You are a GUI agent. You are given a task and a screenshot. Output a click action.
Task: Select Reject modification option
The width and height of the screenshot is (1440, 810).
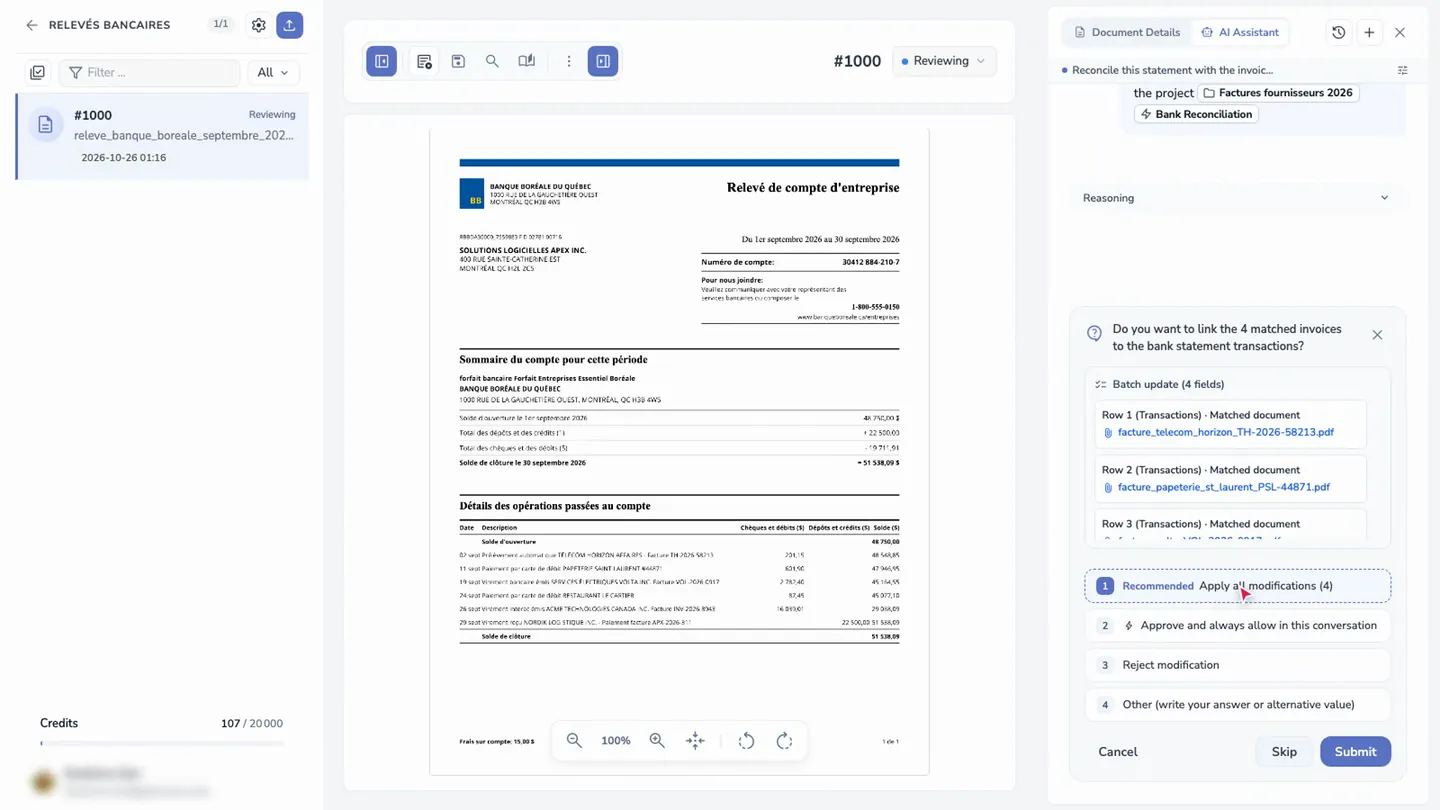click(x=1237, y=665)
